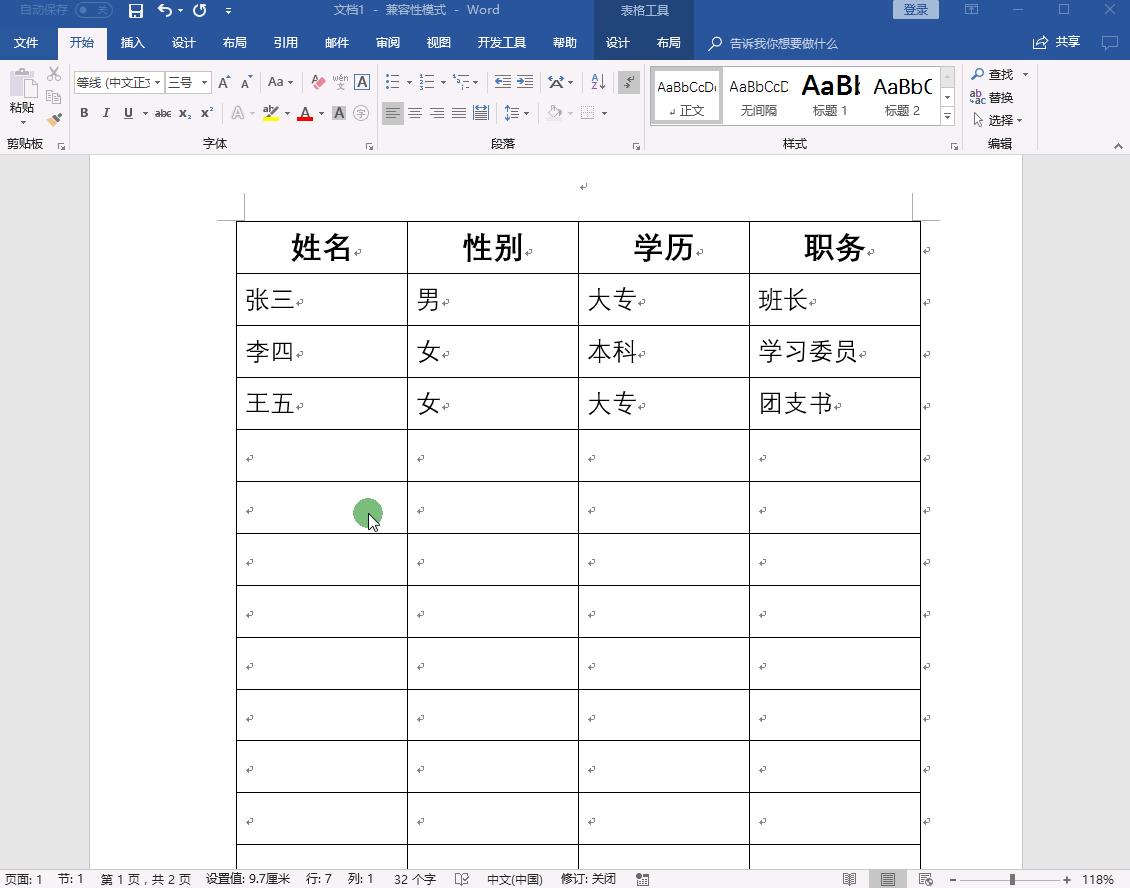Apply italic formatting

(x=106, y=113)
